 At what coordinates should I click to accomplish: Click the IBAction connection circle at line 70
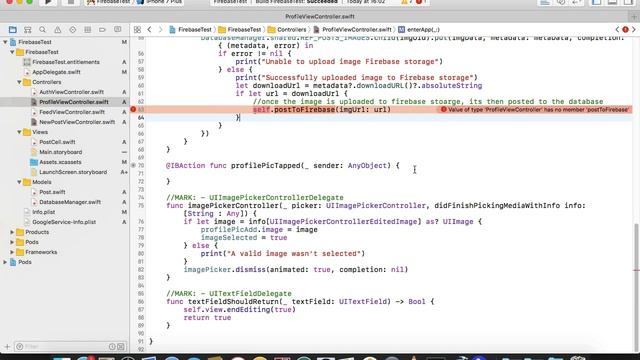(x=133, y=165)
